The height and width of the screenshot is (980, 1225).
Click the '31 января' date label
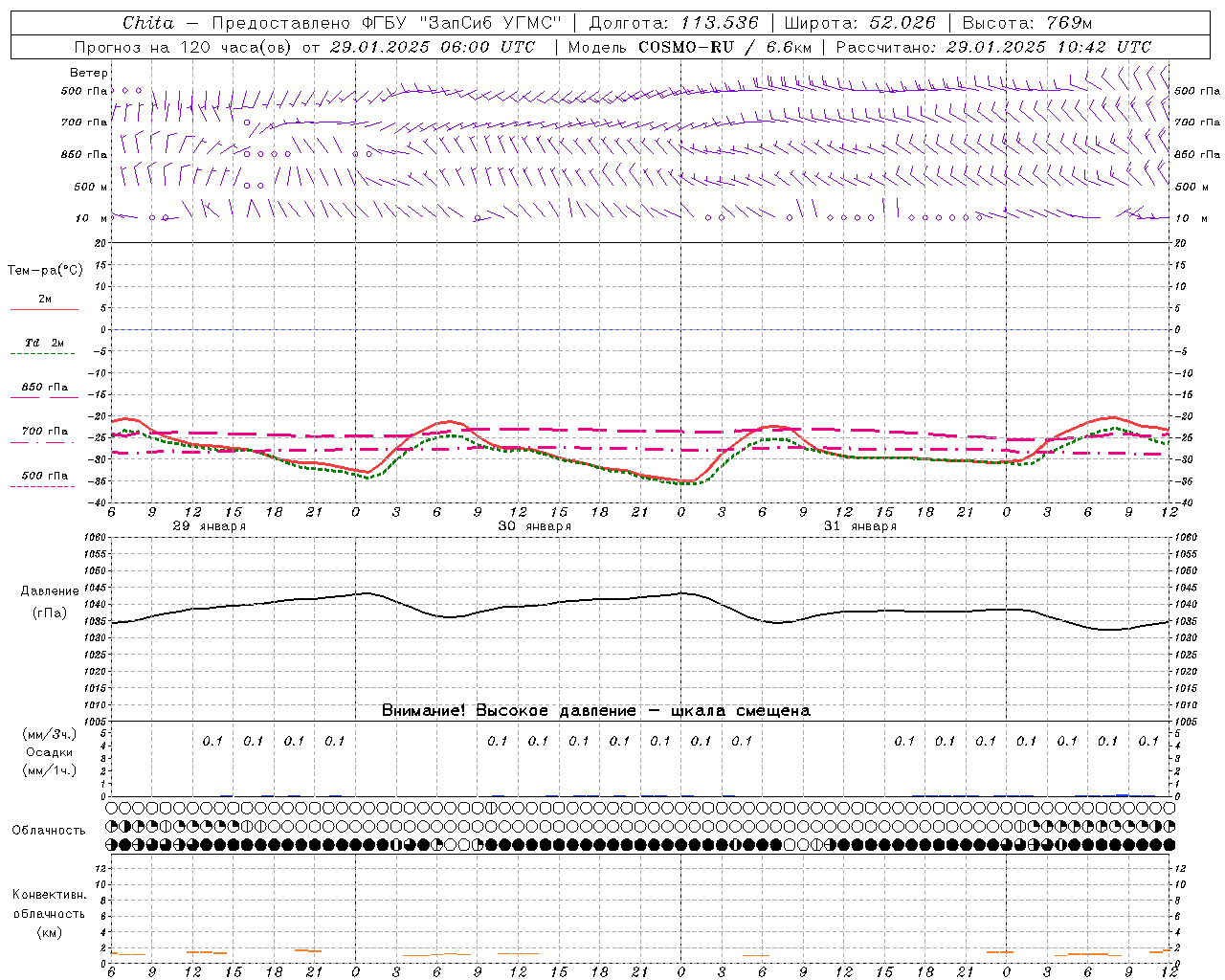(860, 526)
